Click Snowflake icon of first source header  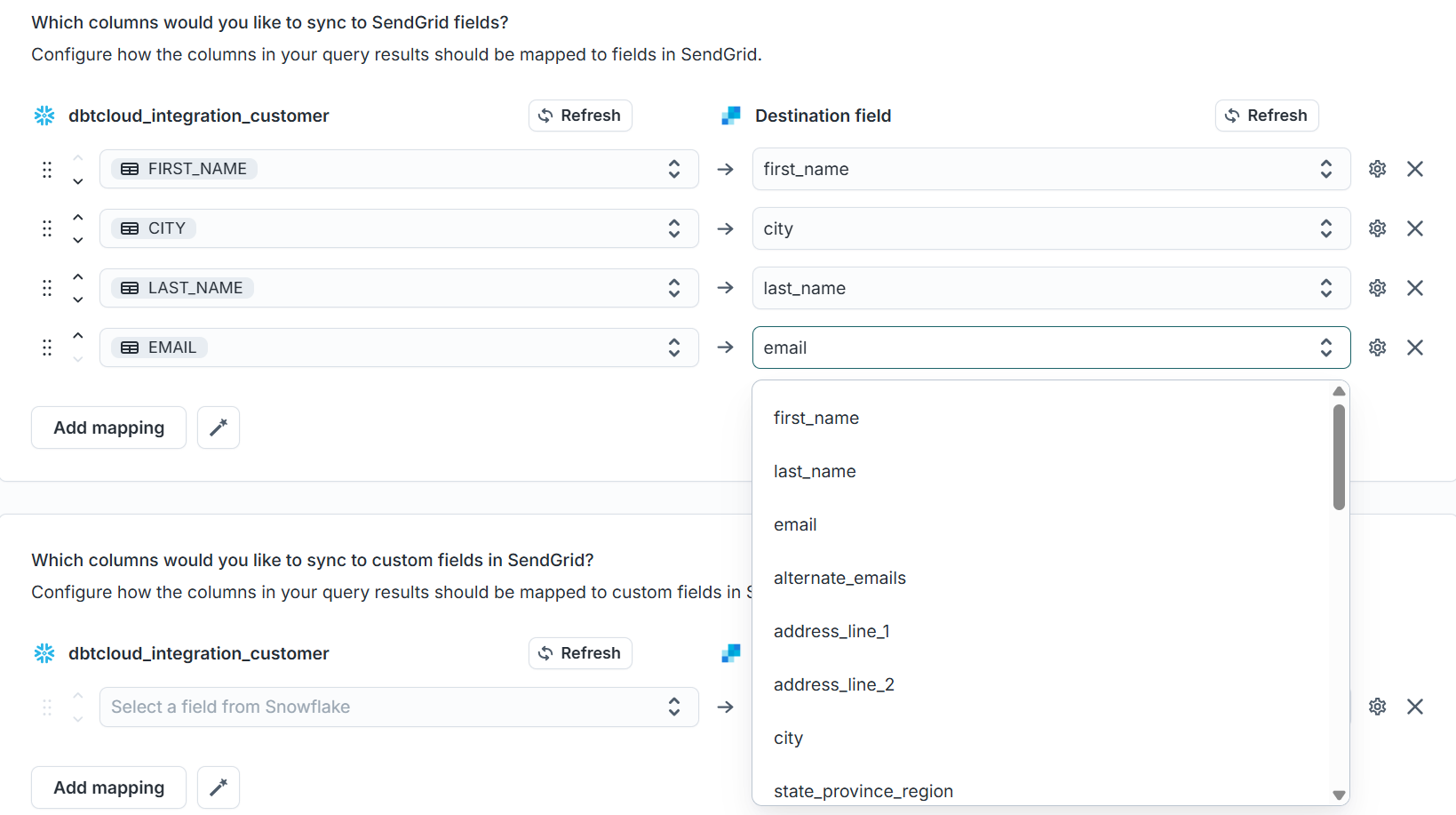[44, 116]
